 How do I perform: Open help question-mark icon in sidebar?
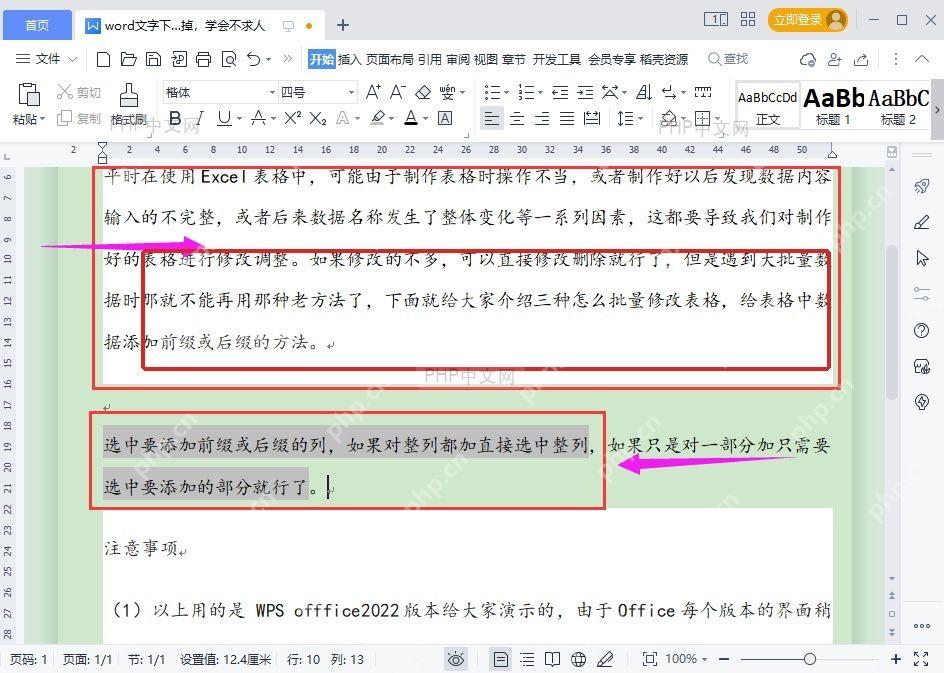pyautogui.click(x=921, y=330)
